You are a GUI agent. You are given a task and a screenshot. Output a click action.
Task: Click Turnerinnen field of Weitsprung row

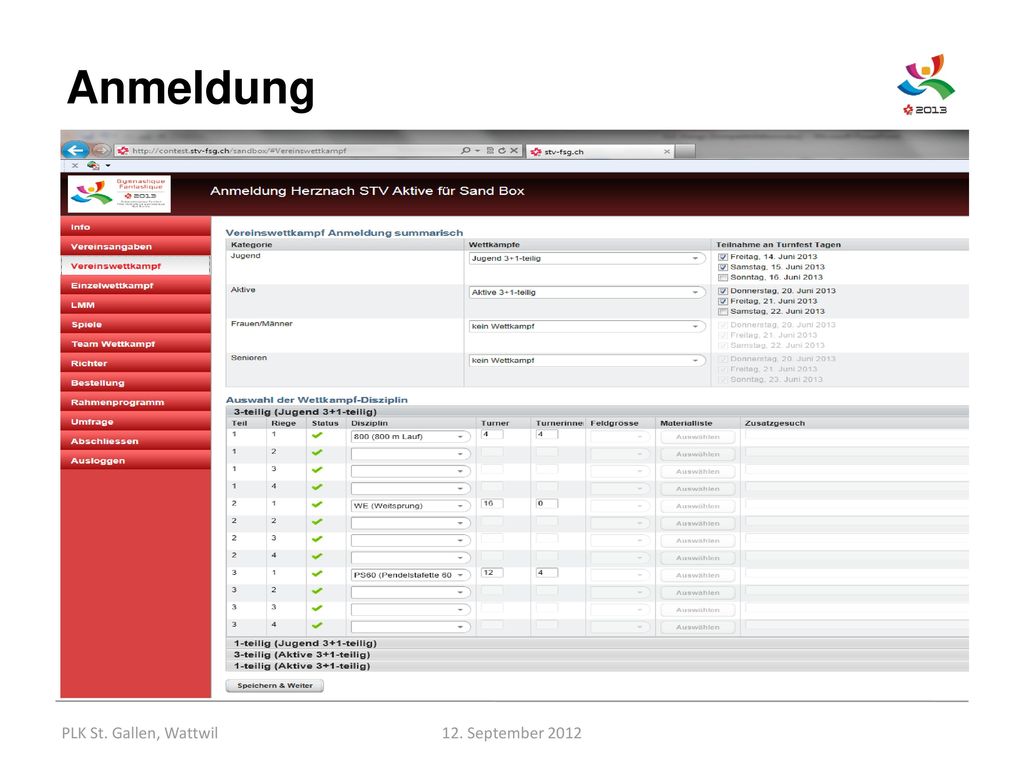click(x=547, y=504)
